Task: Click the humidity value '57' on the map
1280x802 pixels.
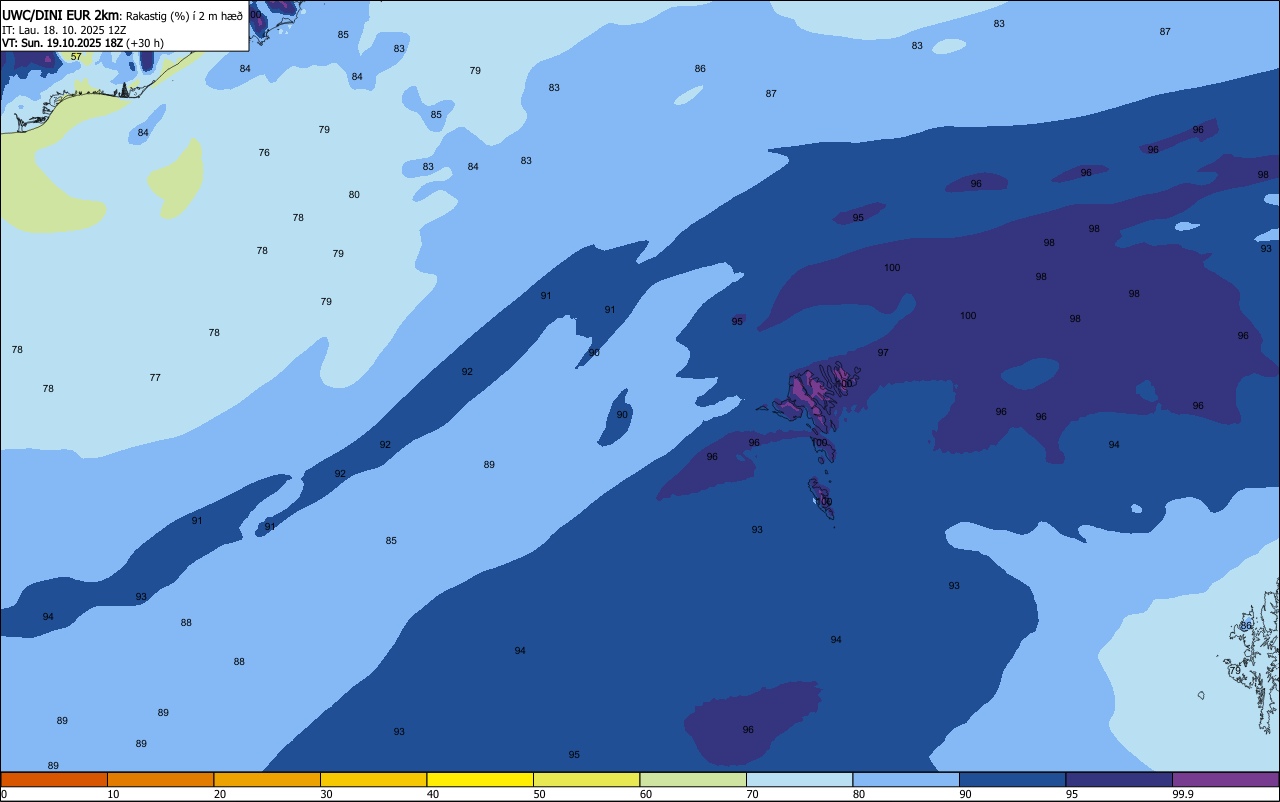Action: coord(76,57)
